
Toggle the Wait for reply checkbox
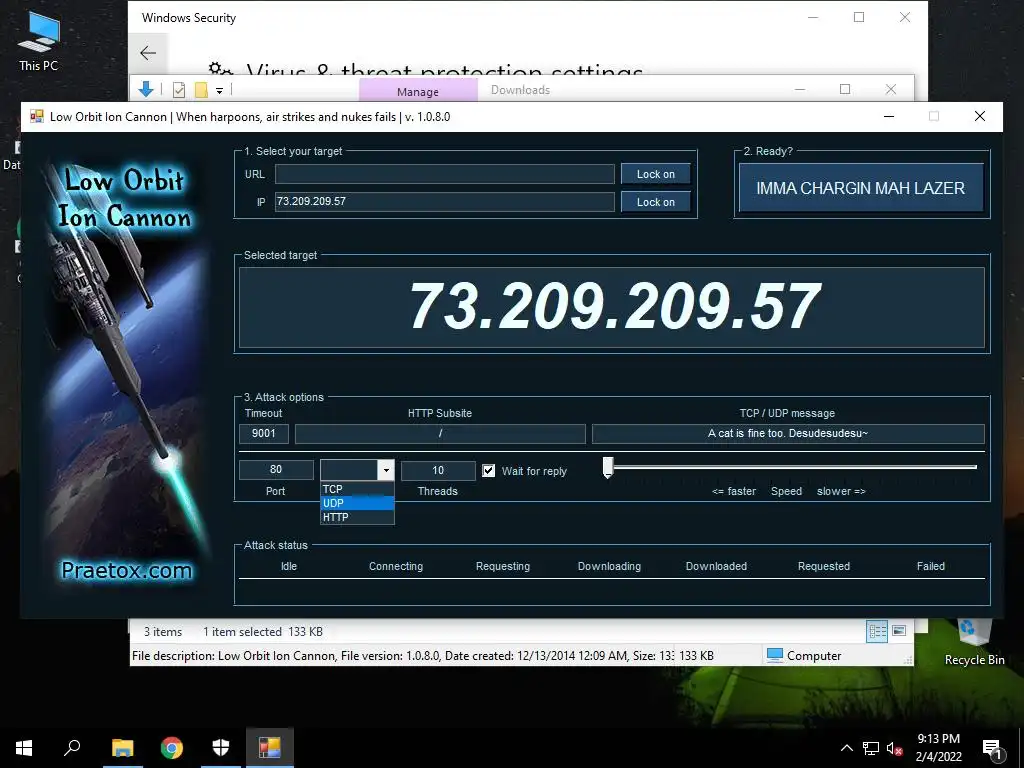pos(488,471)
